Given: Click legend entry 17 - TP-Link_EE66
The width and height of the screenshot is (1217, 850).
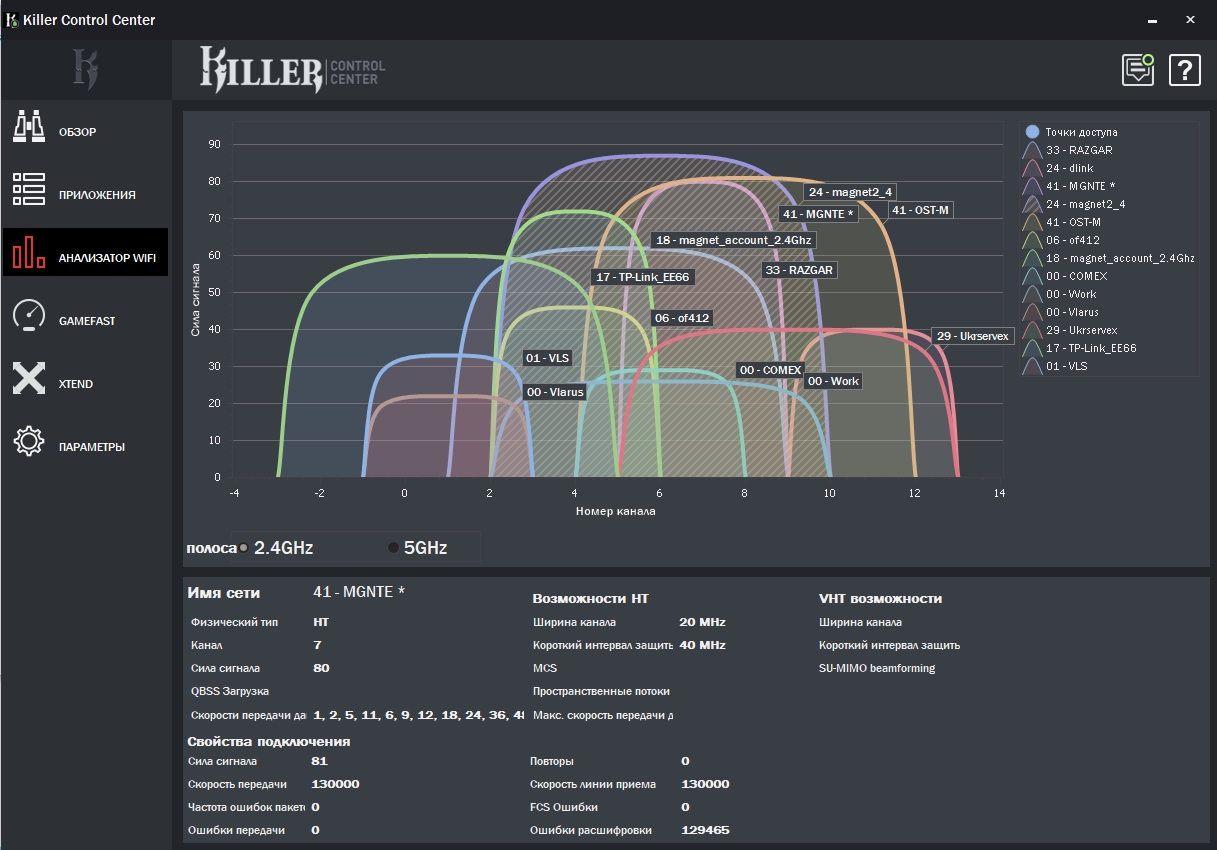Looking at the screenshot, I should coord(1091,348).
